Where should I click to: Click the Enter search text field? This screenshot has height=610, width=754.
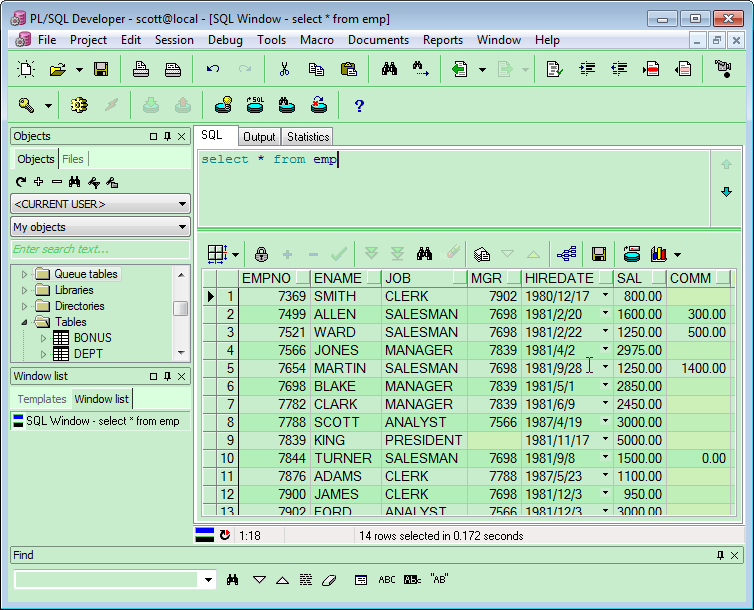(99, 249)
